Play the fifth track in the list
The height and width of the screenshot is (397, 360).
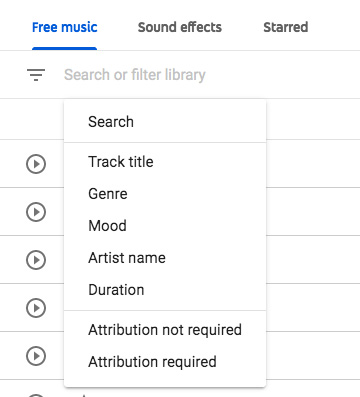36,356
